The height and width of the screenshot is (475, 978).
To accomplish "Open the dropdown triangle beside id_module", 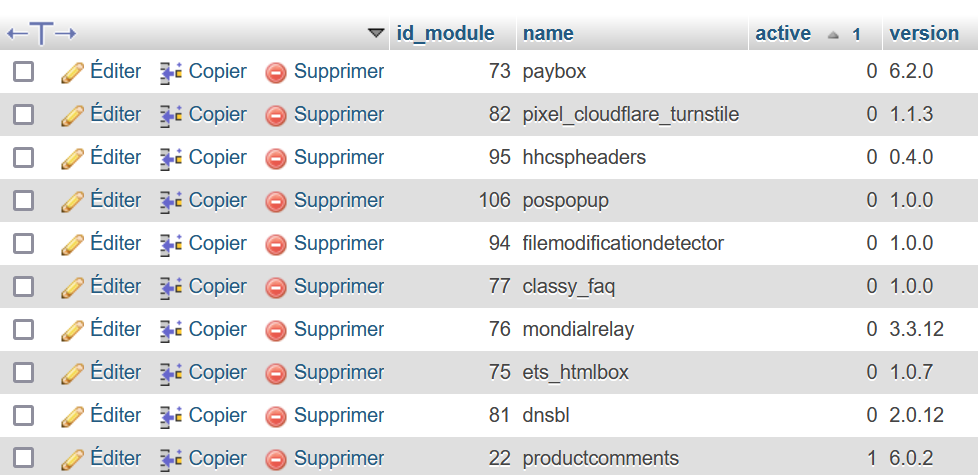I will click(376, 32).
